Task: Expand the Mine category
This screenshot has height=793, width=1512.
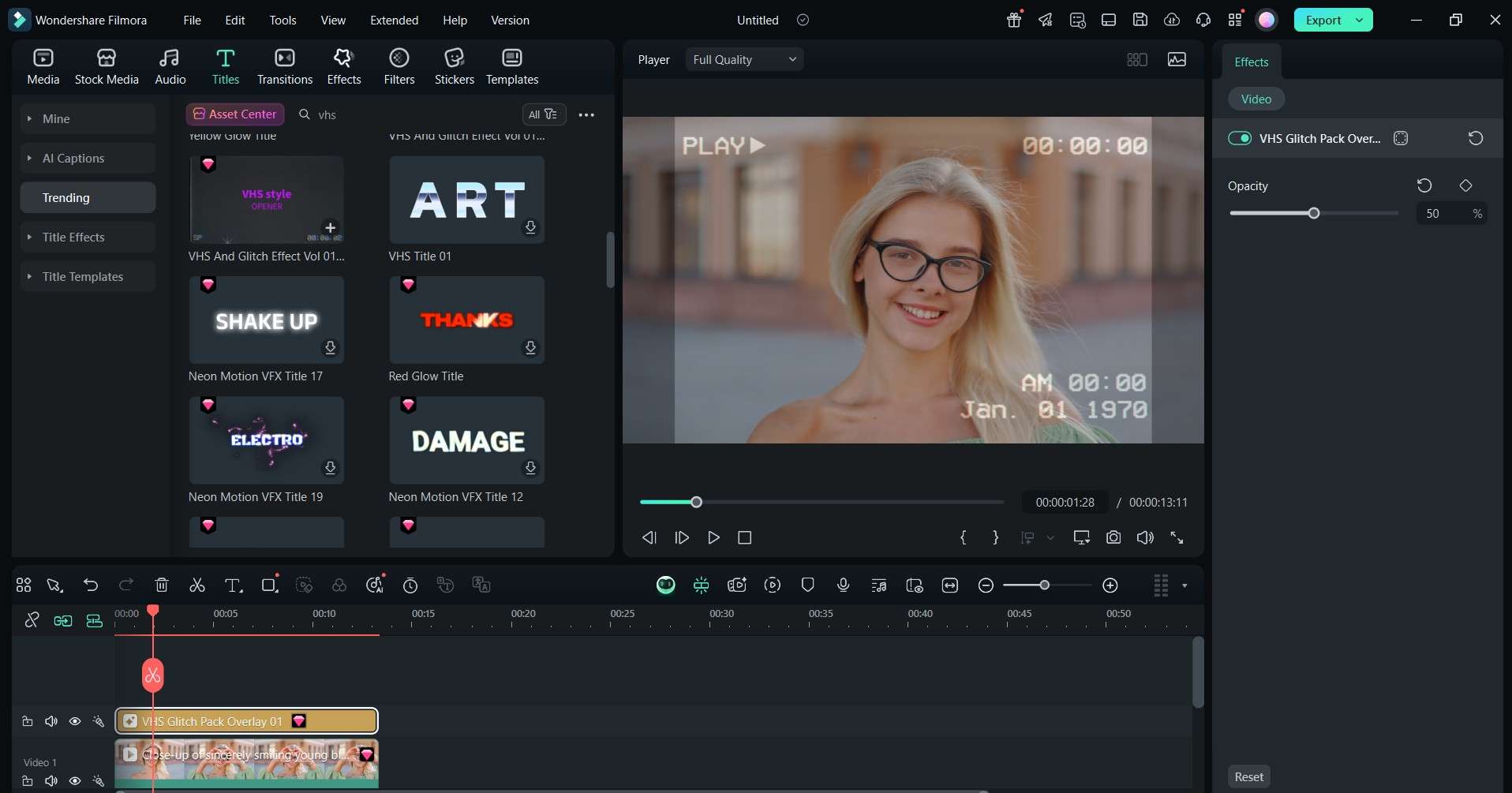Action: coord(88,118)
